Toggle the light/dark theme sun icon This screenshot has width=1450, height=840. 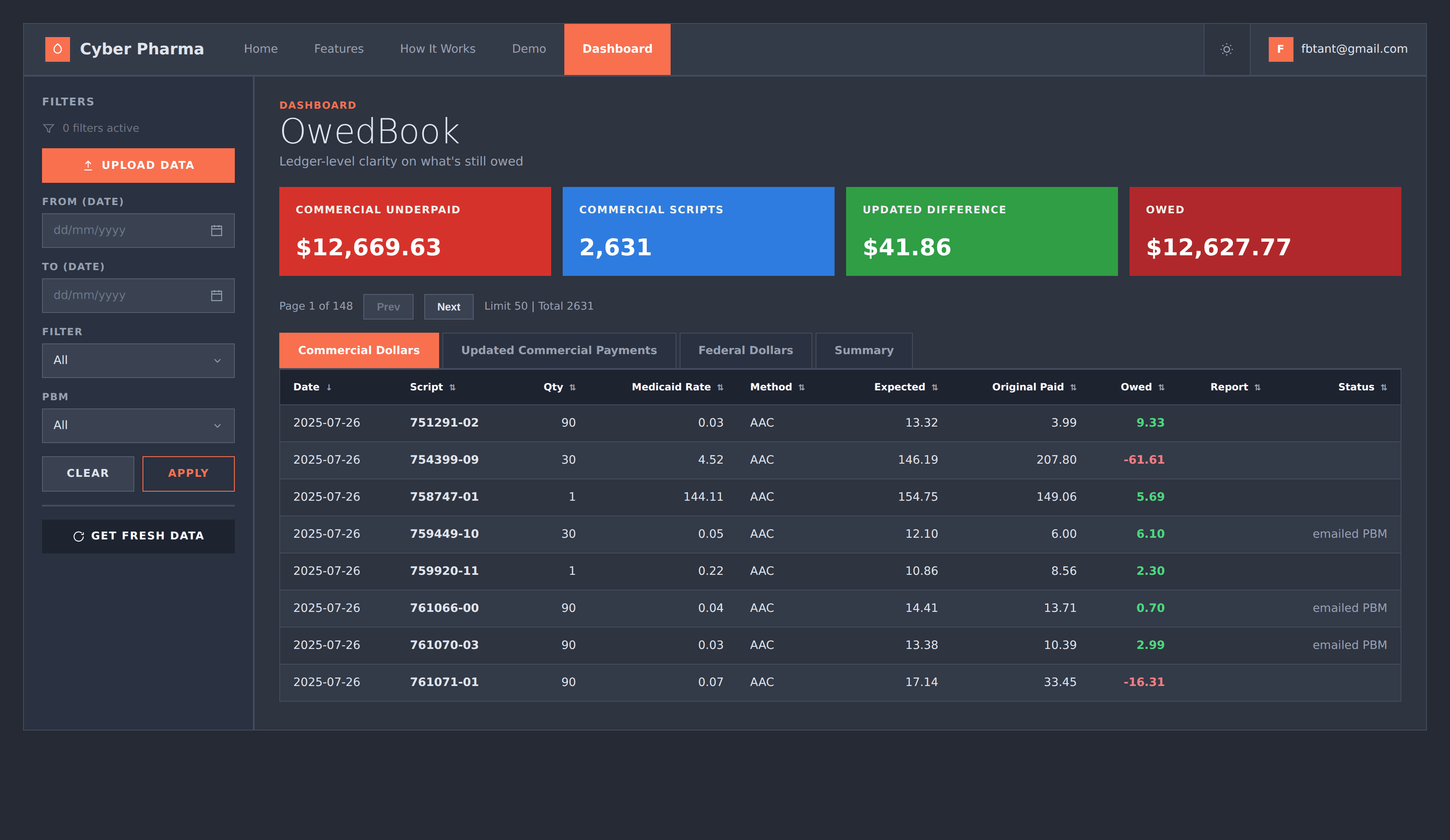1227,49
